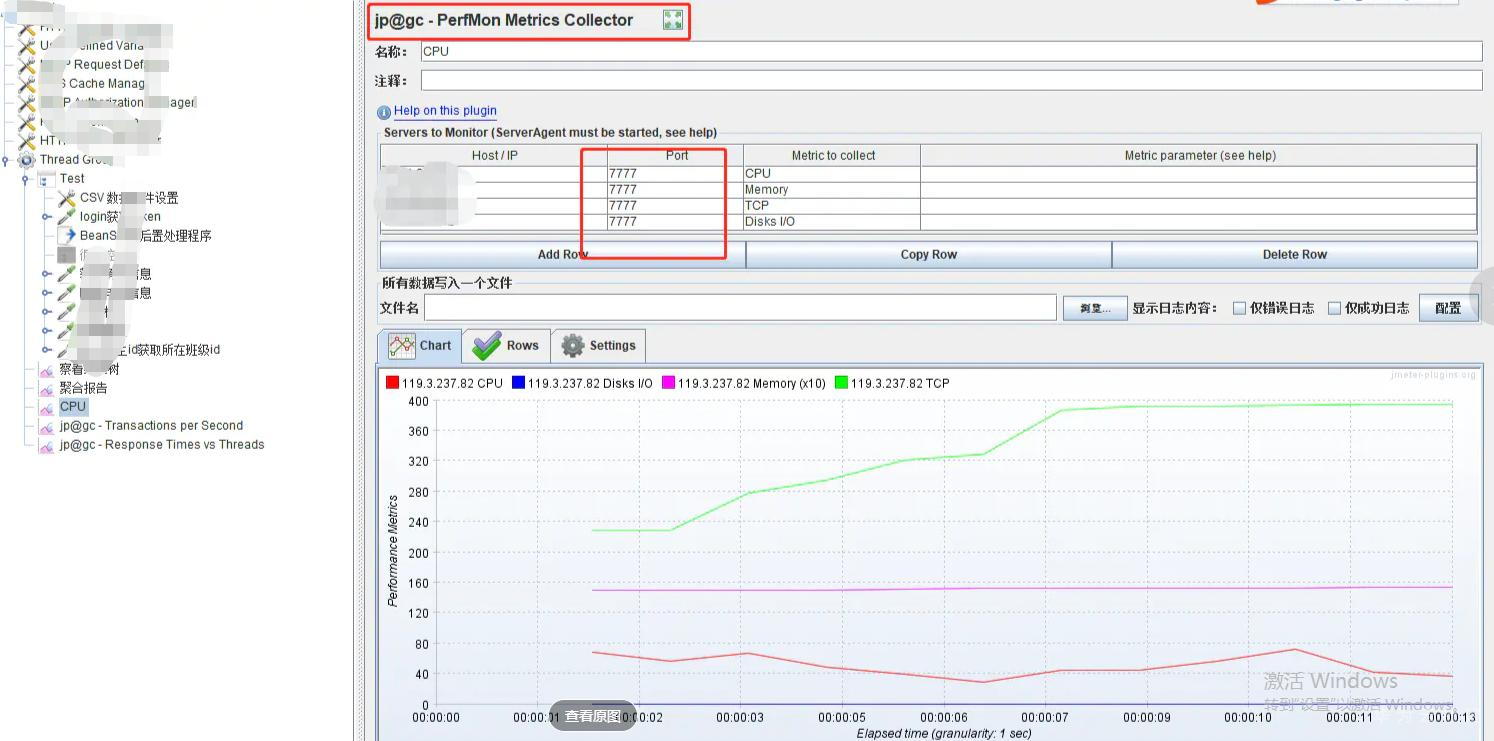1494x741 pixels.
Task: Click the 7777 port cell in Disks I/O row
Action: tap(675, 221)
